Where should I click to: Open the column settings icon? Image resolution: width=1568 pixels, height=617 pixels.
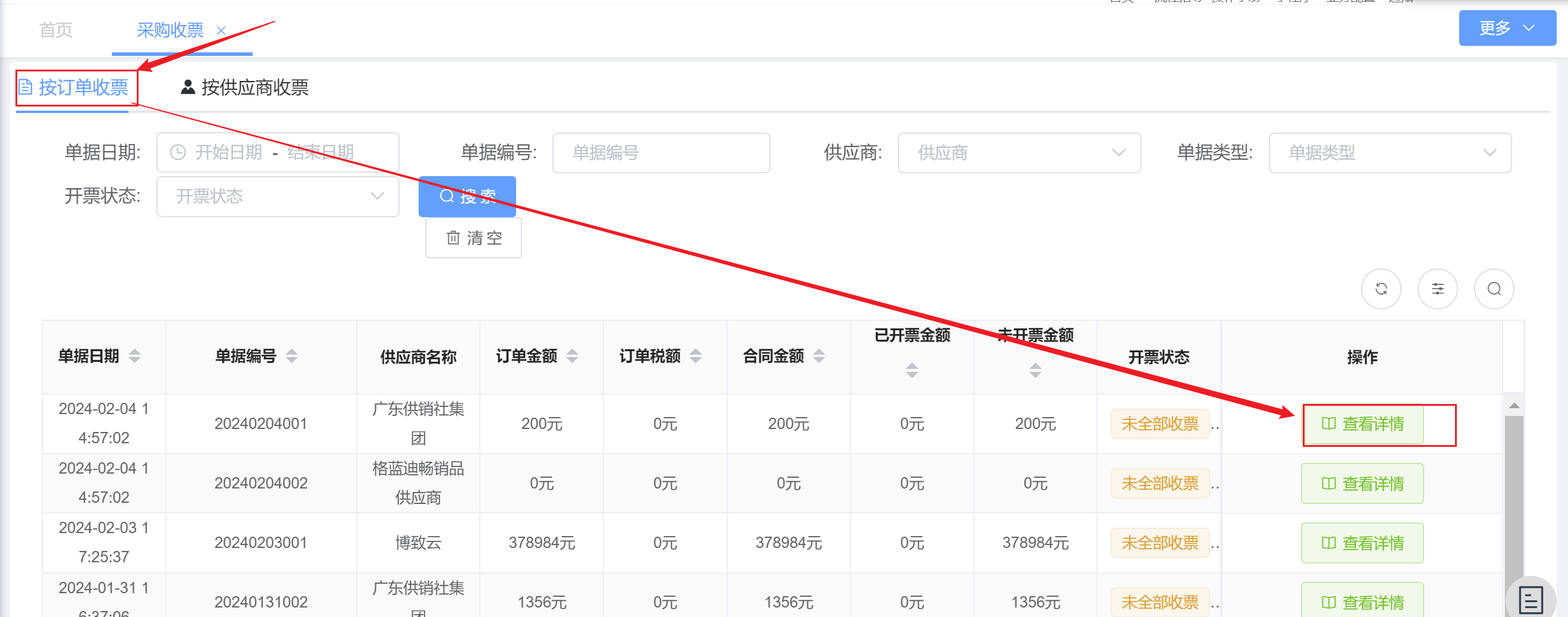tap(1438, 289)
